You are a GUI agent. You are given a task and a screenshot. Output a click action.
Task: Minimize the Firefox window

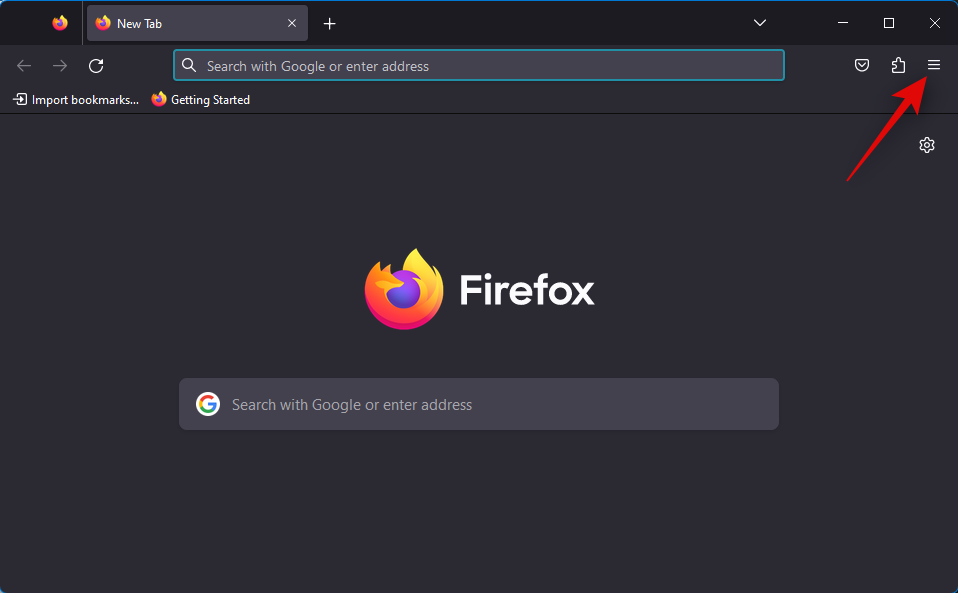coord(843,23)
